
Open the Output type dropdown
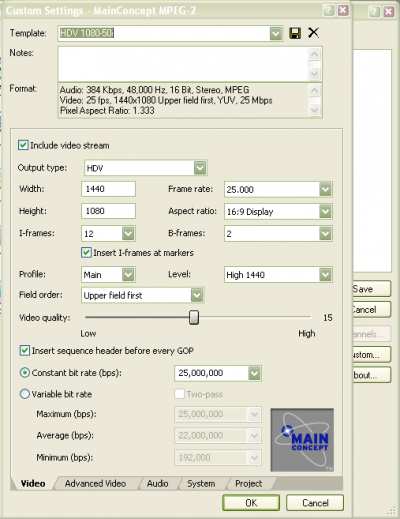pos(200,168)
